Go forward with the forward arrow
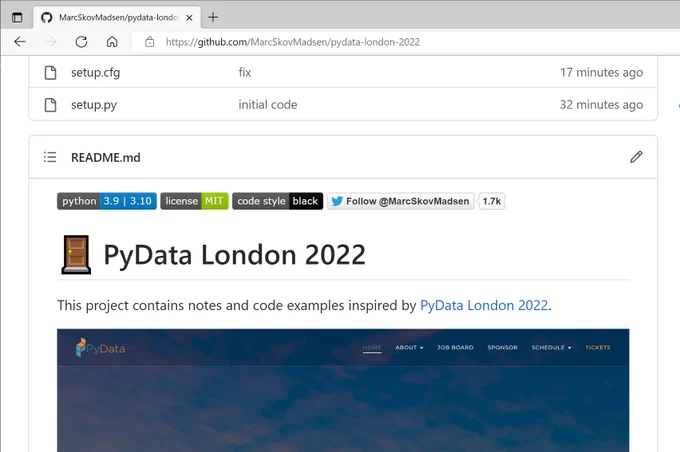This screenshot has height=452, width=680. (51, 42)
